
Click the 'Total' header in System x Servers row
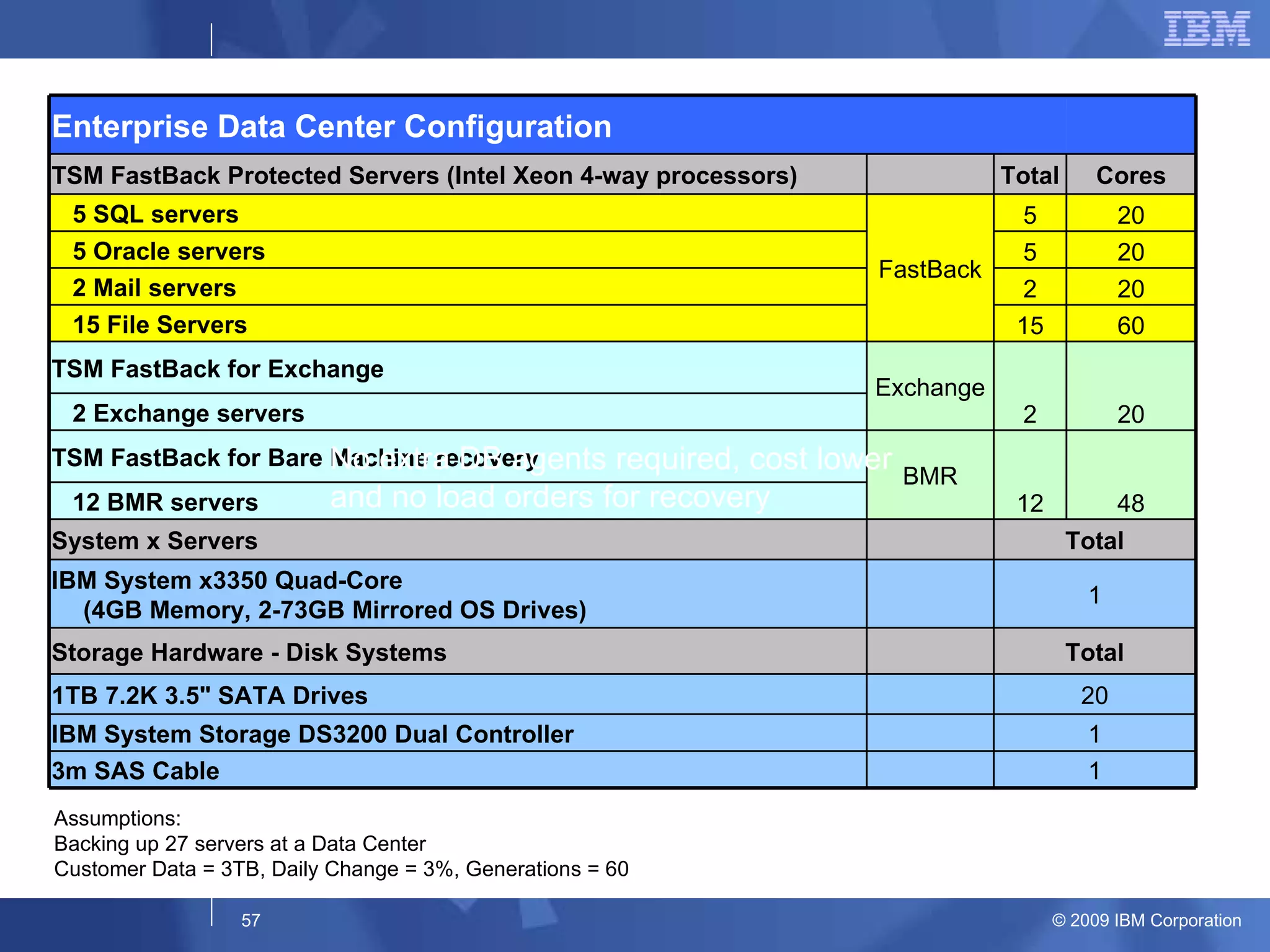1095,541
